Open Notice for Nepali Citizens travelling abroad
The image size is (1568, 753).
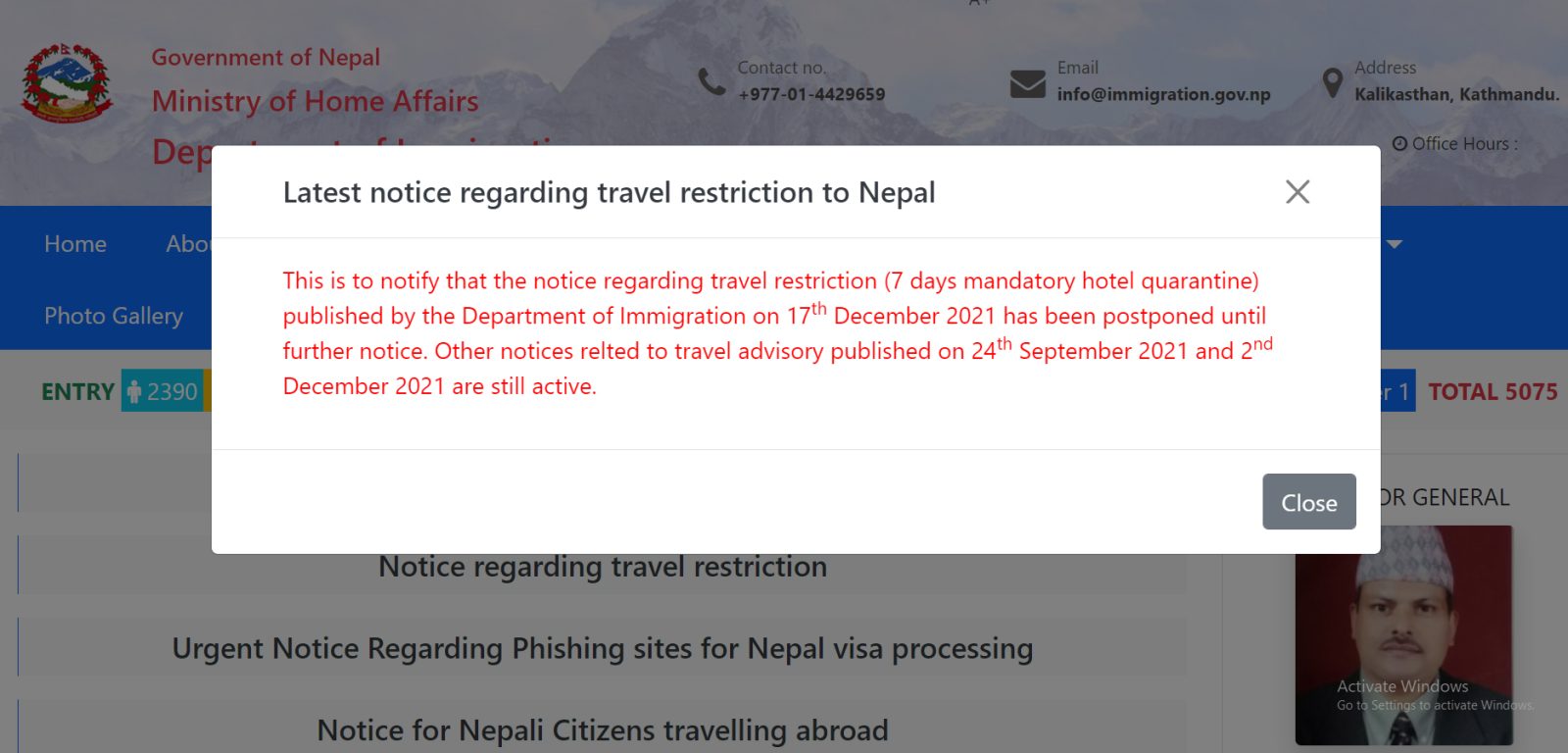[x=603, y=730]
